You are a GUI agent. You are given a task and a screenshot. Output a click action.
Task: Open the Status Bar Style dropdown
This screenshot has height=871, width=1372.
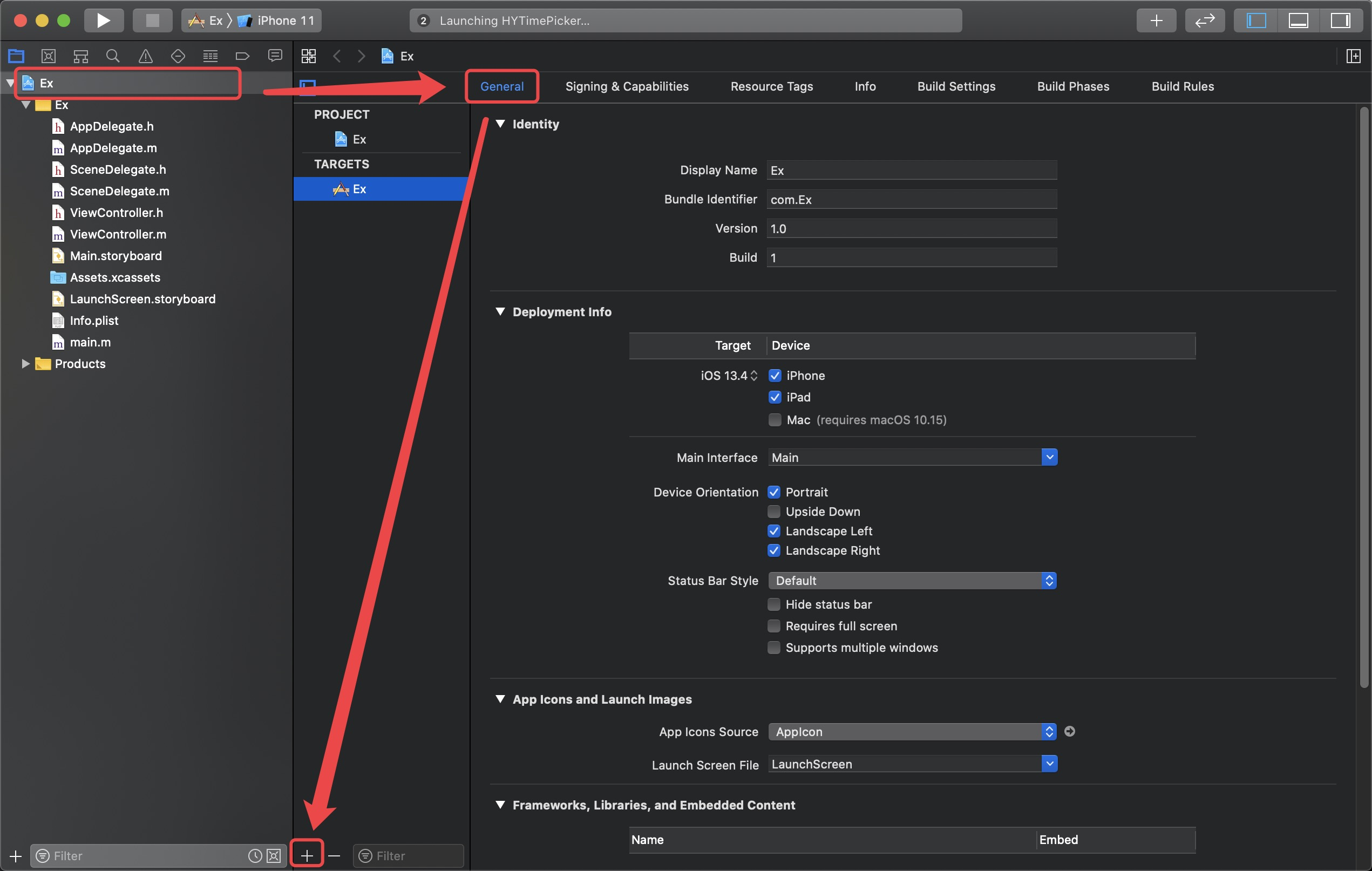[x=912, y=580]
